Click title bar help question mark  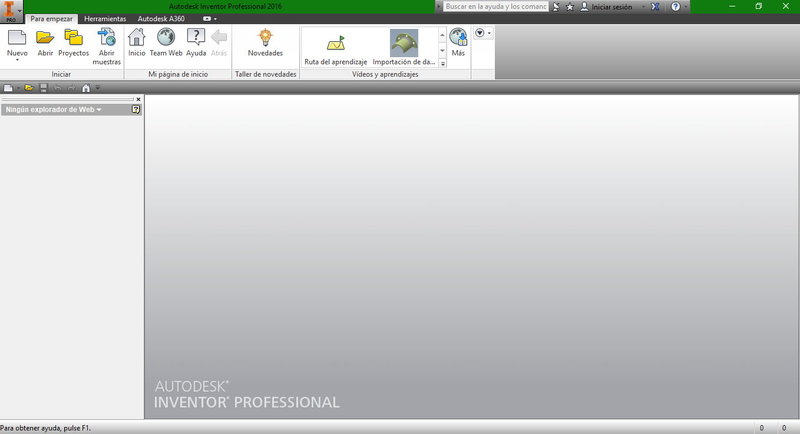pyautogui.click(x=675, y=7)
